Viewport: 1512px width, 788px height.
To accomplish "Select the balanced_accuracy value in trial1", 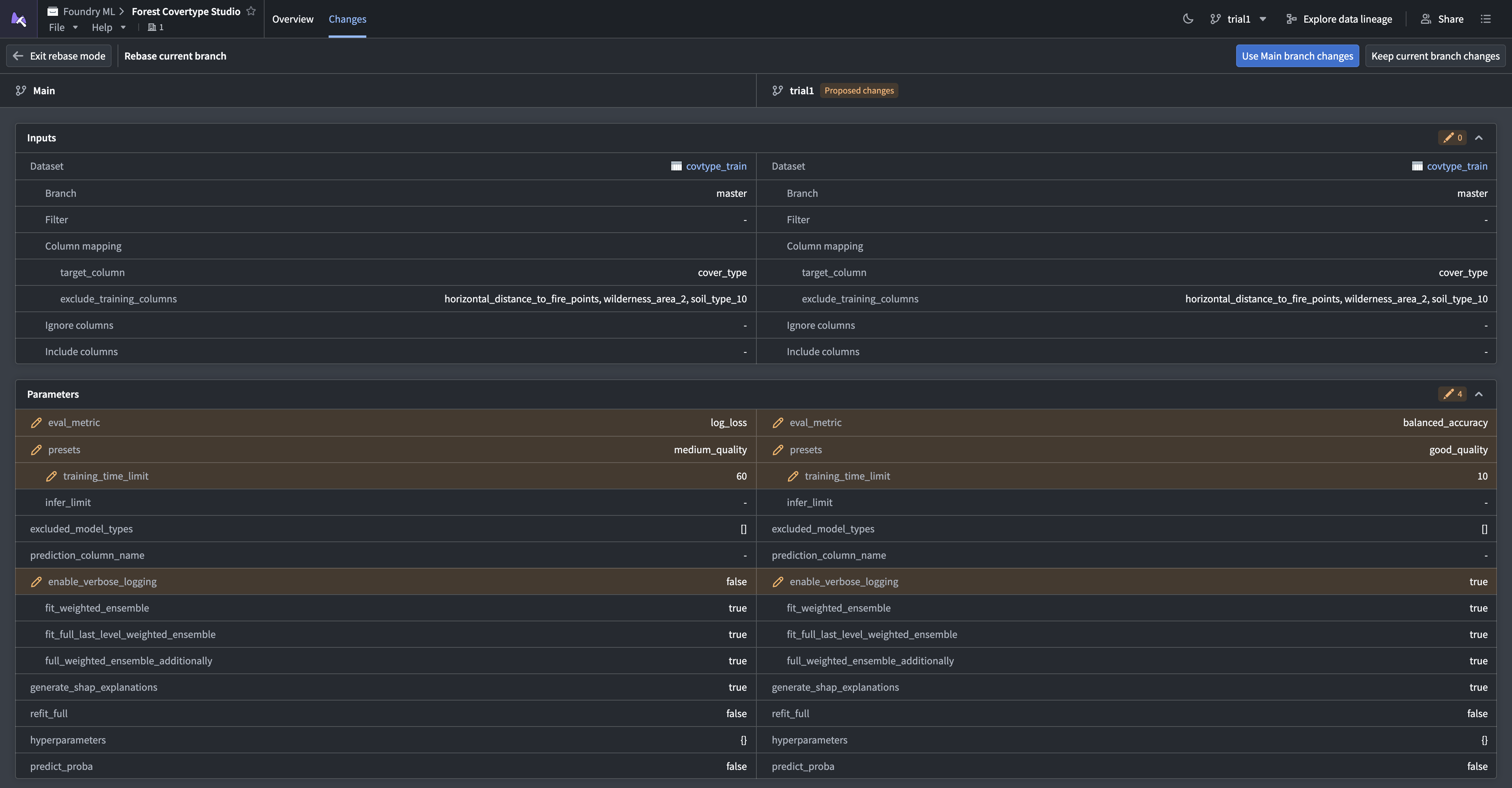I will [1445, 423].
